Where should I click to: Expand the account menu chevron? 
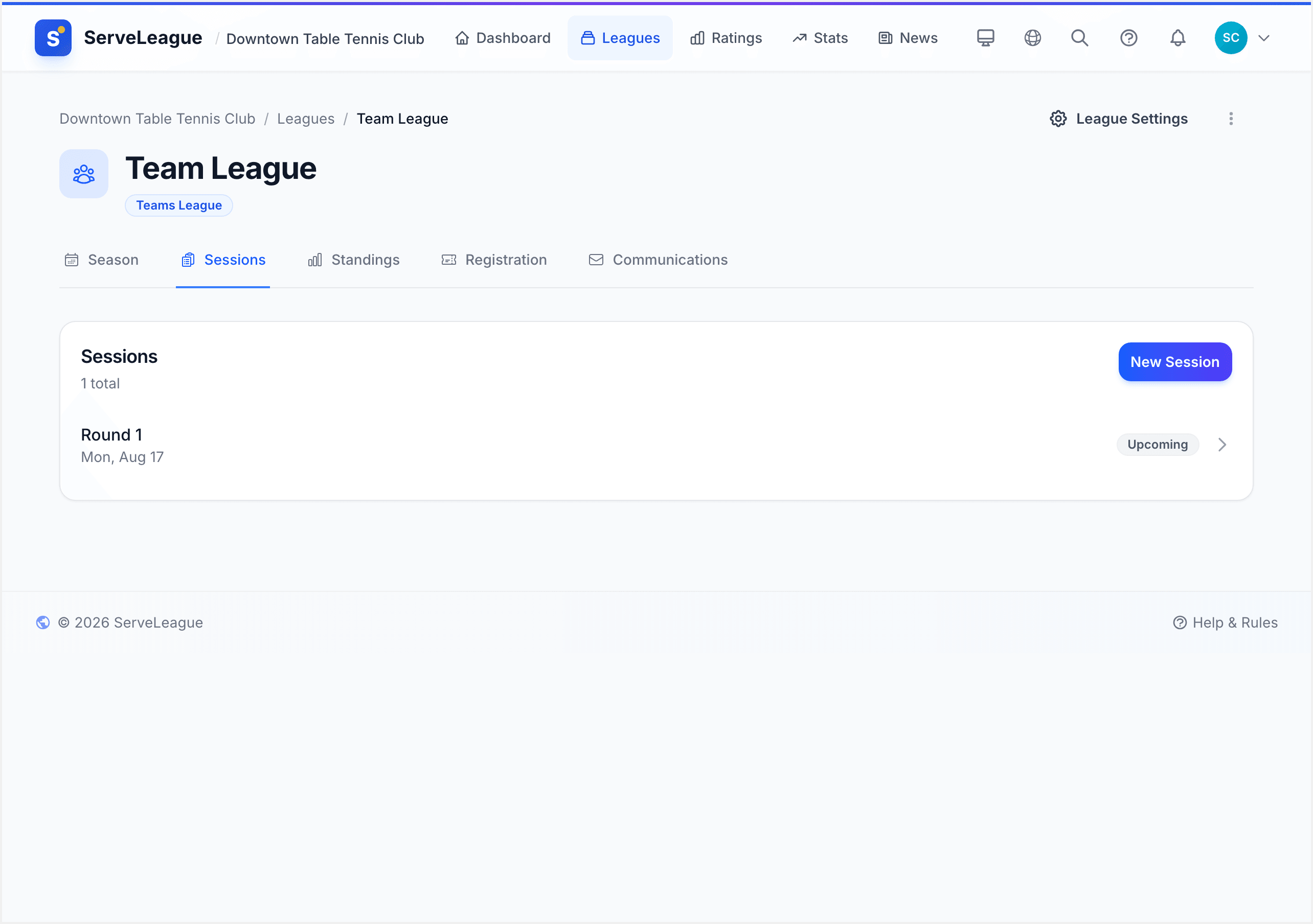(x=1264, y=38)
